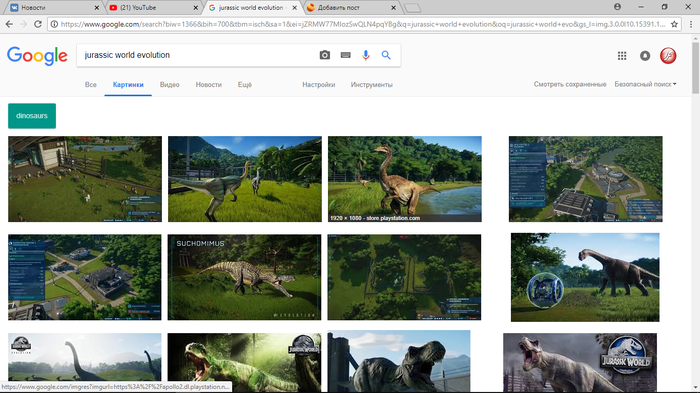Click the blue magnifier search button
This screenshot has height=393, width=700.
pyautogui.click(x=386, y=55)
